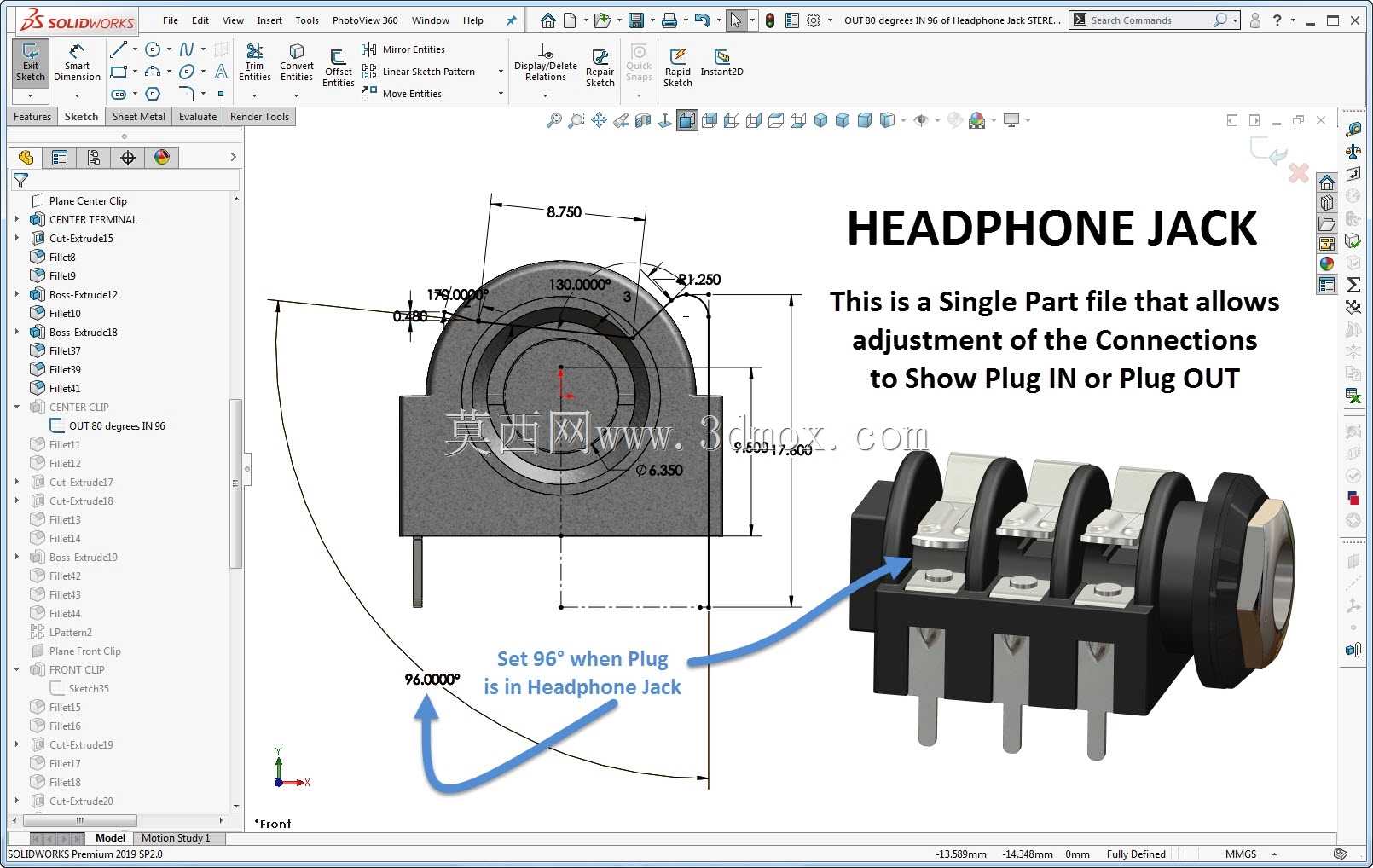Toggle the Rapid Sketch mode

pyautogui.click(x=678, y=68)
